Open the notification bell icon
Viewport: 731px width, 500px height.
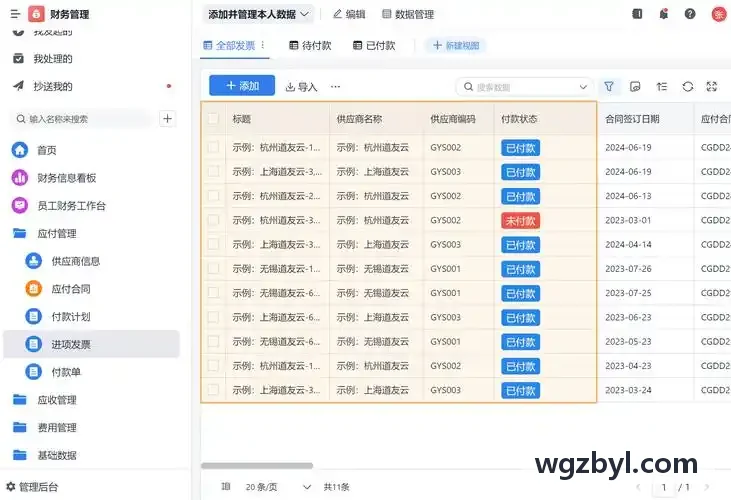[x=663, y=14]
